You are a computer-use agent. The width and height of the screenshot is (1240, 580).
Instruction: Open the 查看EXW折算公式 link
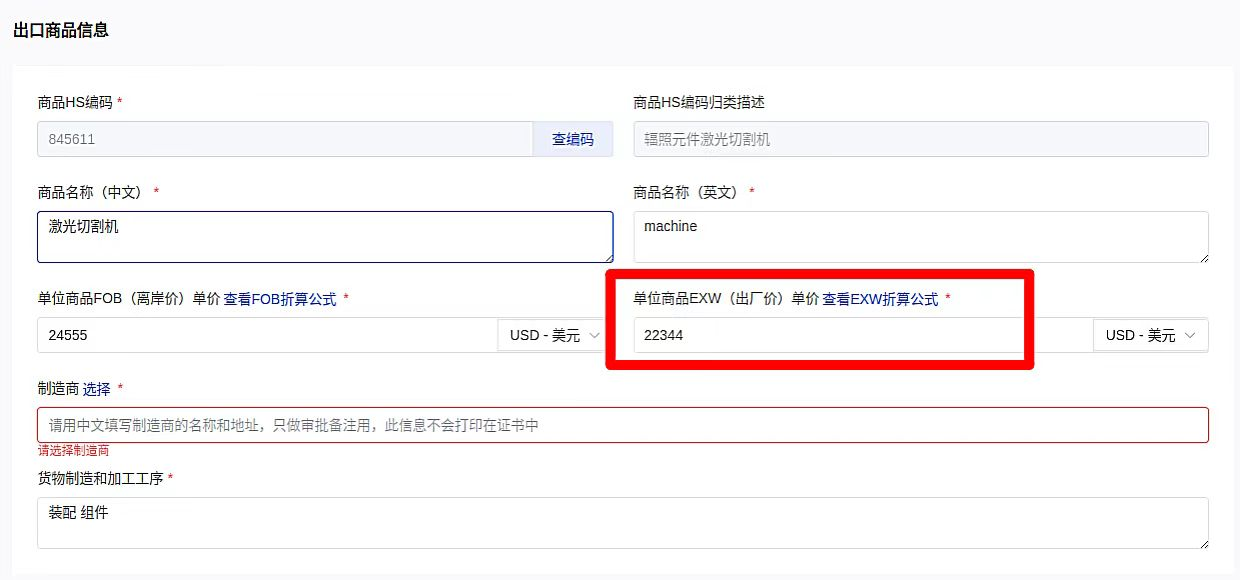[880, 299]
